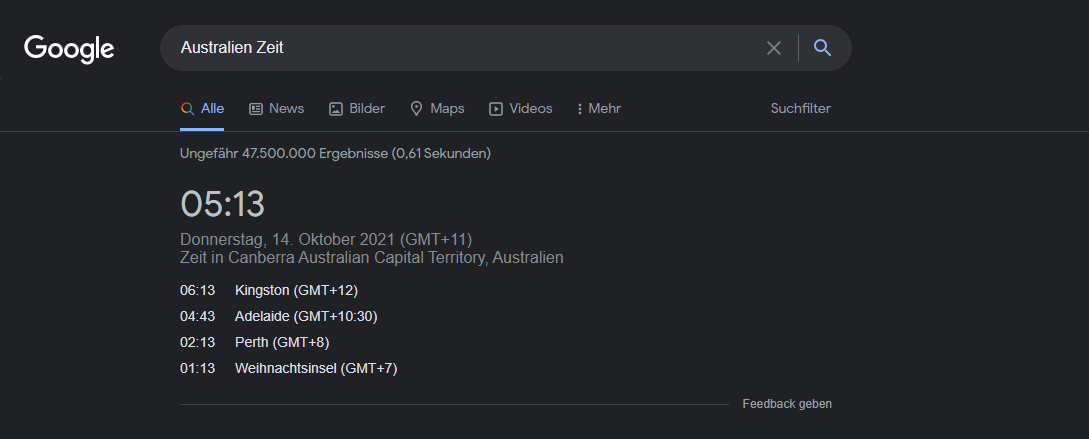This screenshot has width=1089, height=439.
Task: Click the Kingston (GMT+12) time entry
Action: tap(296, 290)
